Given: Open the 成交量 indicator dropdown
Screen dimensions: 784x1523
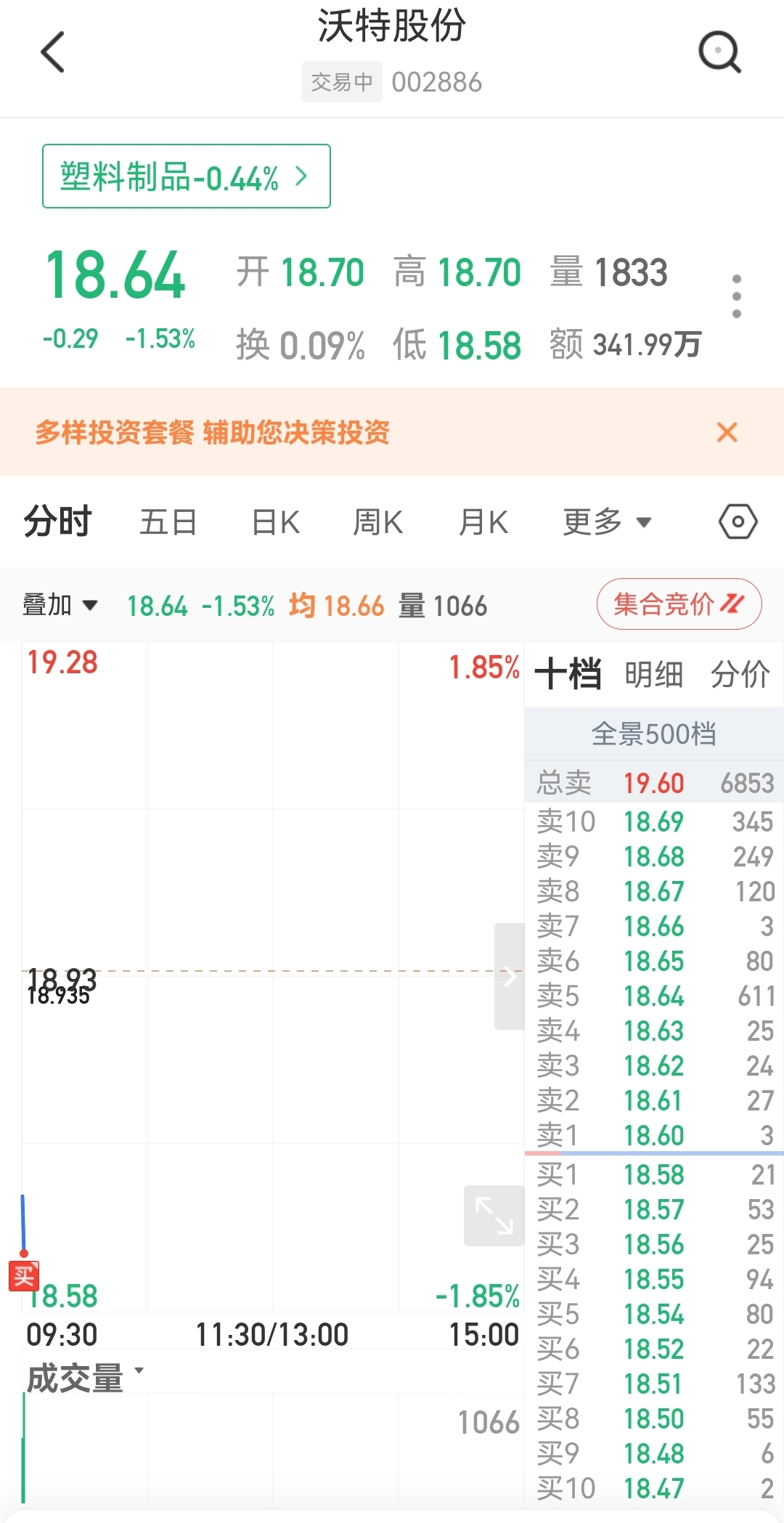Looking at the screenshot, I should (85, 1378).
